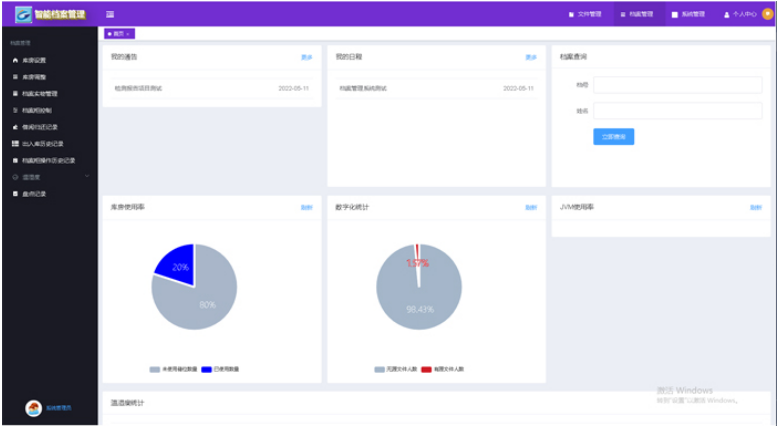Screen dimensions: 777x427
Task: Switch to 系统管理 top menu
Action: click(x=689, y=15)
